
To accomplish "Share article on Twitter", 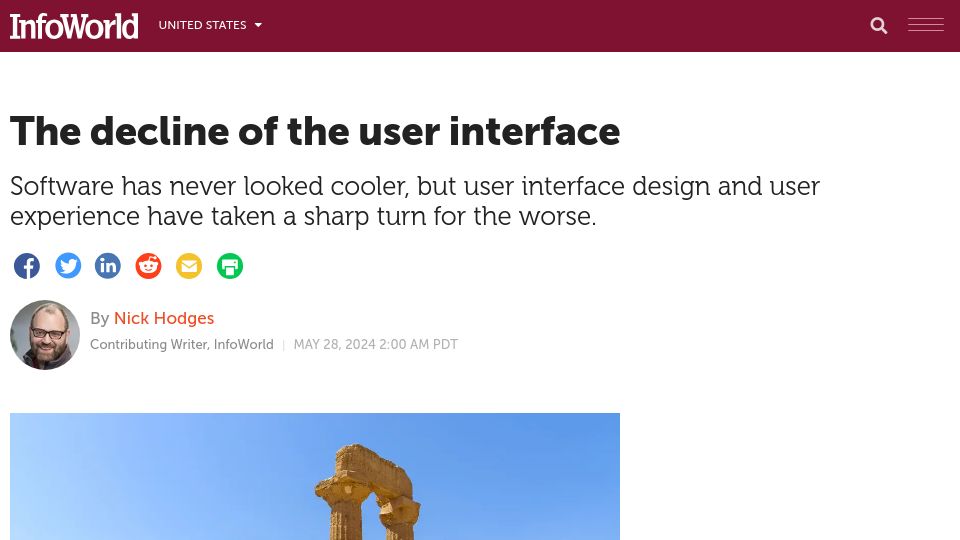I will coord(68,266).
